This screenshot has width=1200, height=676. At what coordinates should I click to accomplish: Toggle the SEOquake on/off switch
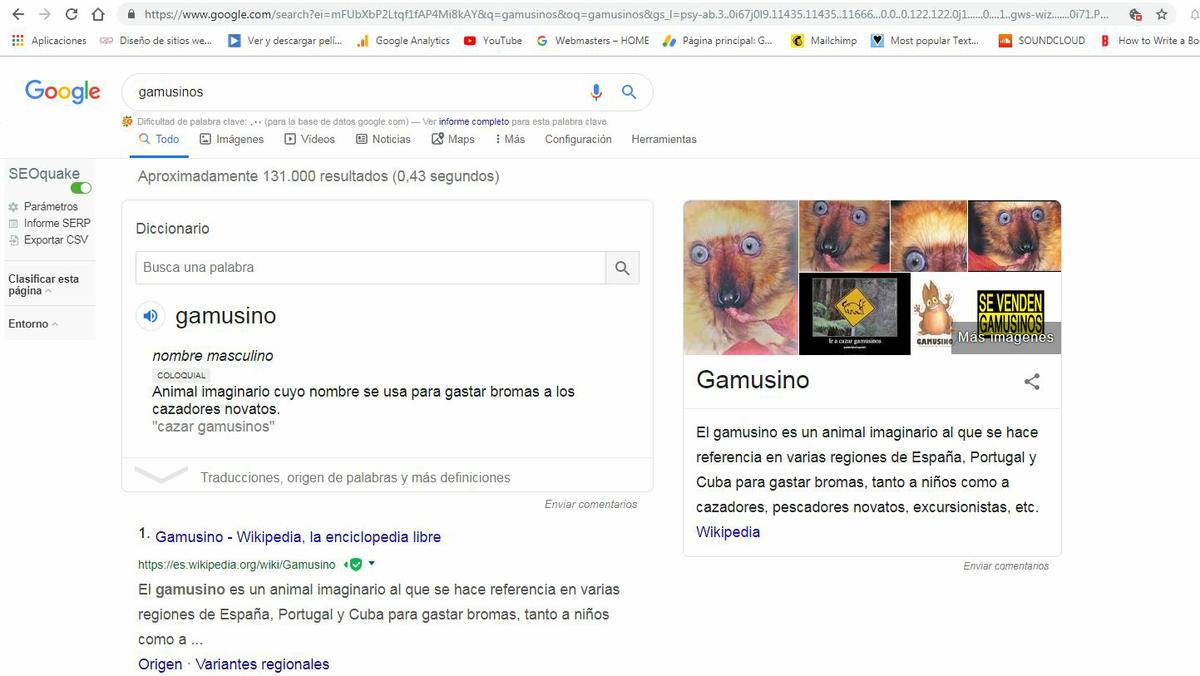point(81,187)
